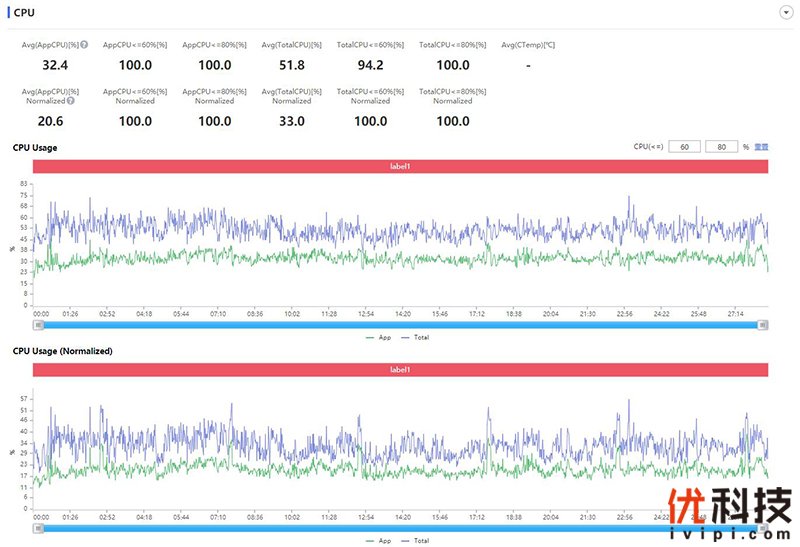Click the 80 CPU threshold input field

721,147
